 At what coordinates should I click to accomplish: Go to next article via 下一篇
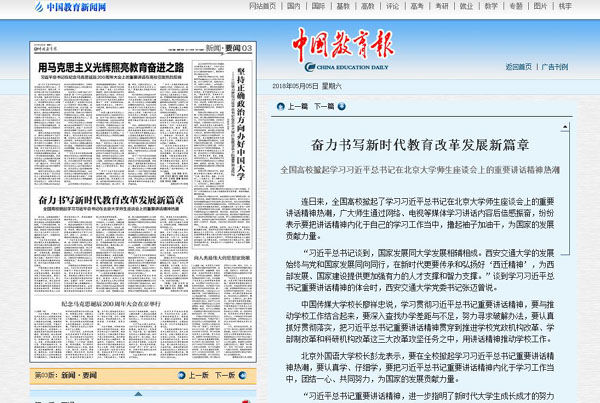pos(324,105)
